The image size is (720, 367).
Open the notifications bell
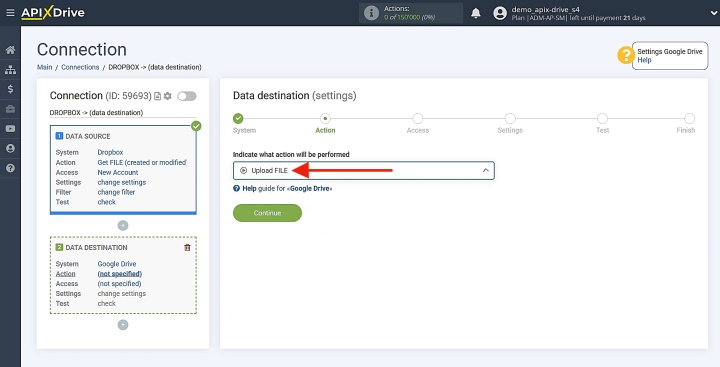pyautogui.click(x=476, y=13)
